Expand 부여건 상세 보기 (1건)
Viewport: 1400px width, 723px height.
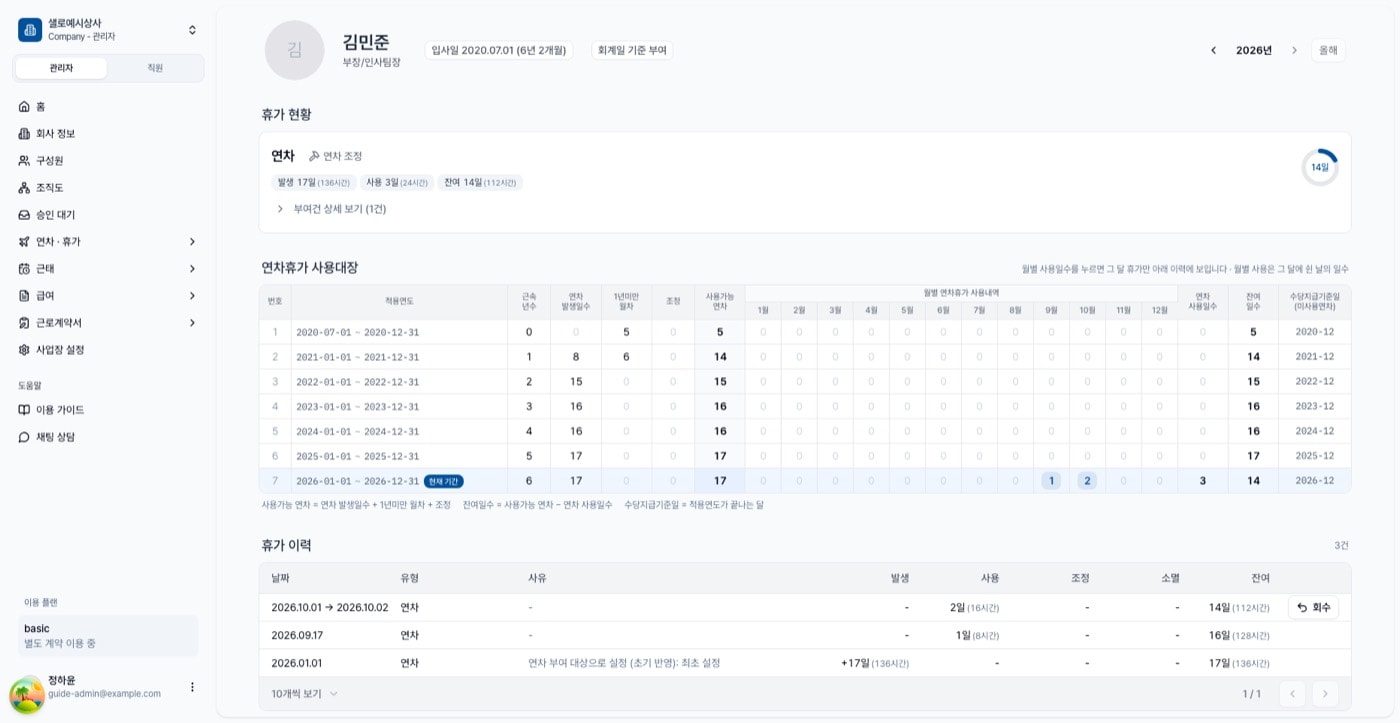tap(332, 209)
